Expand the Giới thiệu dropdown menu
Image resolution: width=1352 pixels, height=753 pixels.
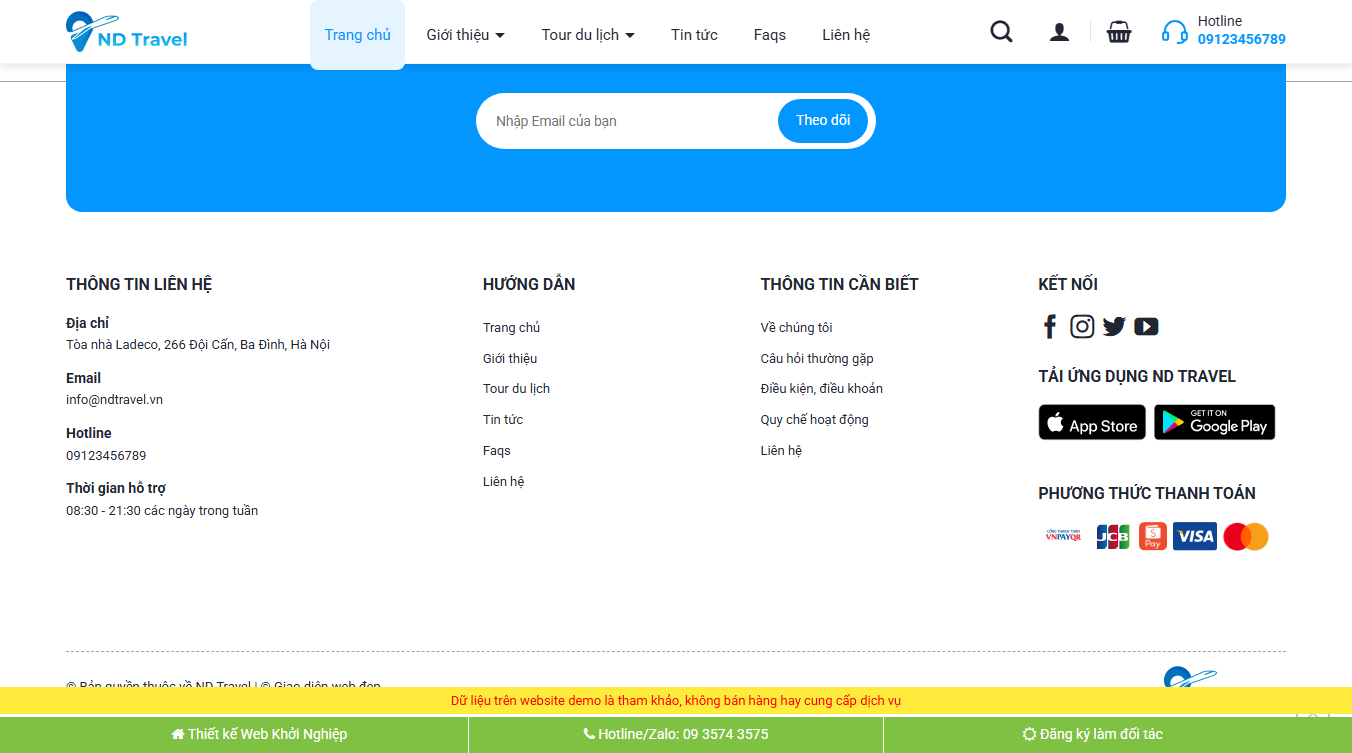tap(466, 35)
